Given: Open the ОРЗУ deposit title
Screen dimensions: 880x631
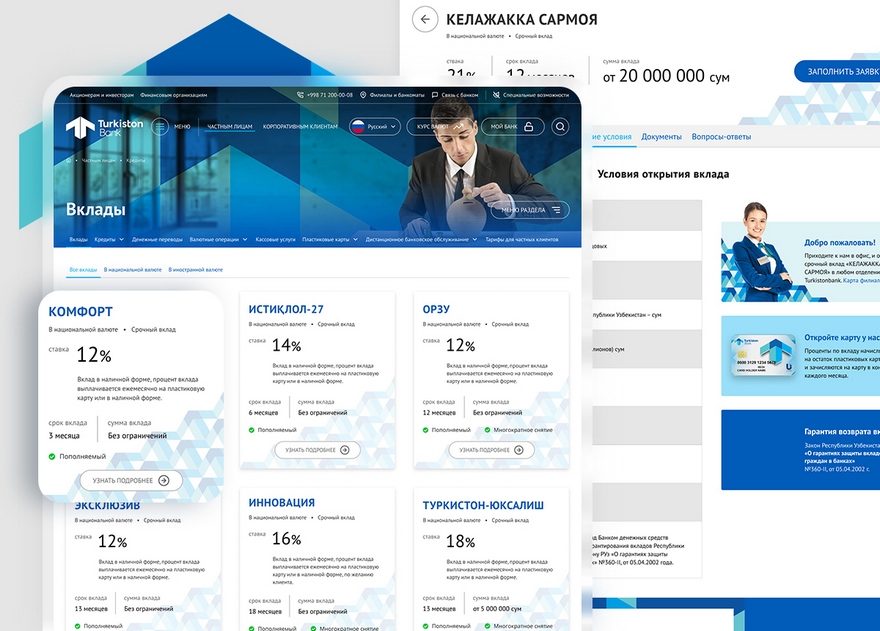Looking at the screenshot, I should click(x=436, y=309).
